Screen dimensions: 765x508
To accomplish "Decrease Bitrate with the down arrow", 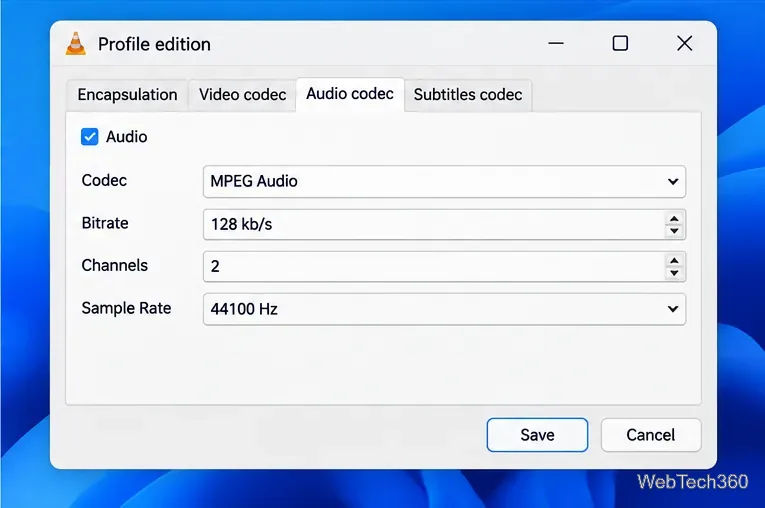I will click(674, 231).
